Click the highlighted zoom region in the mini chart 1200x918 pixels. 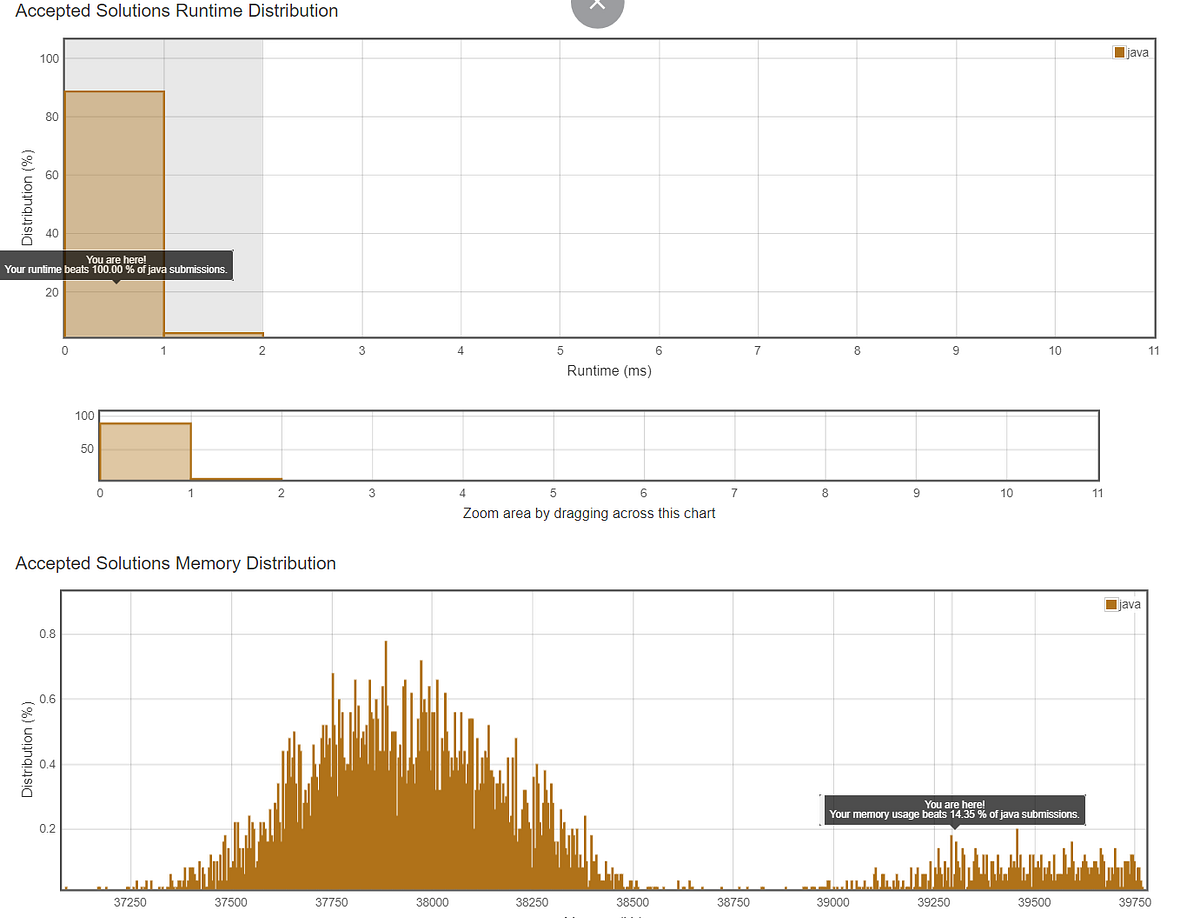(x=143, y=443)
